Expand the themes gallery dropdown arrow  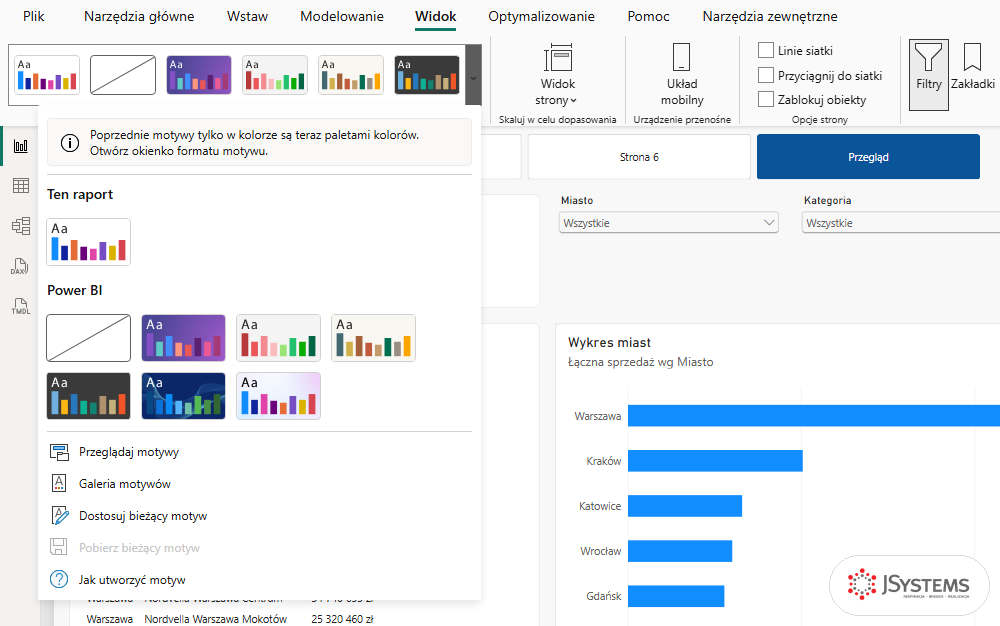pyautogui.click(x=473, y=75)
